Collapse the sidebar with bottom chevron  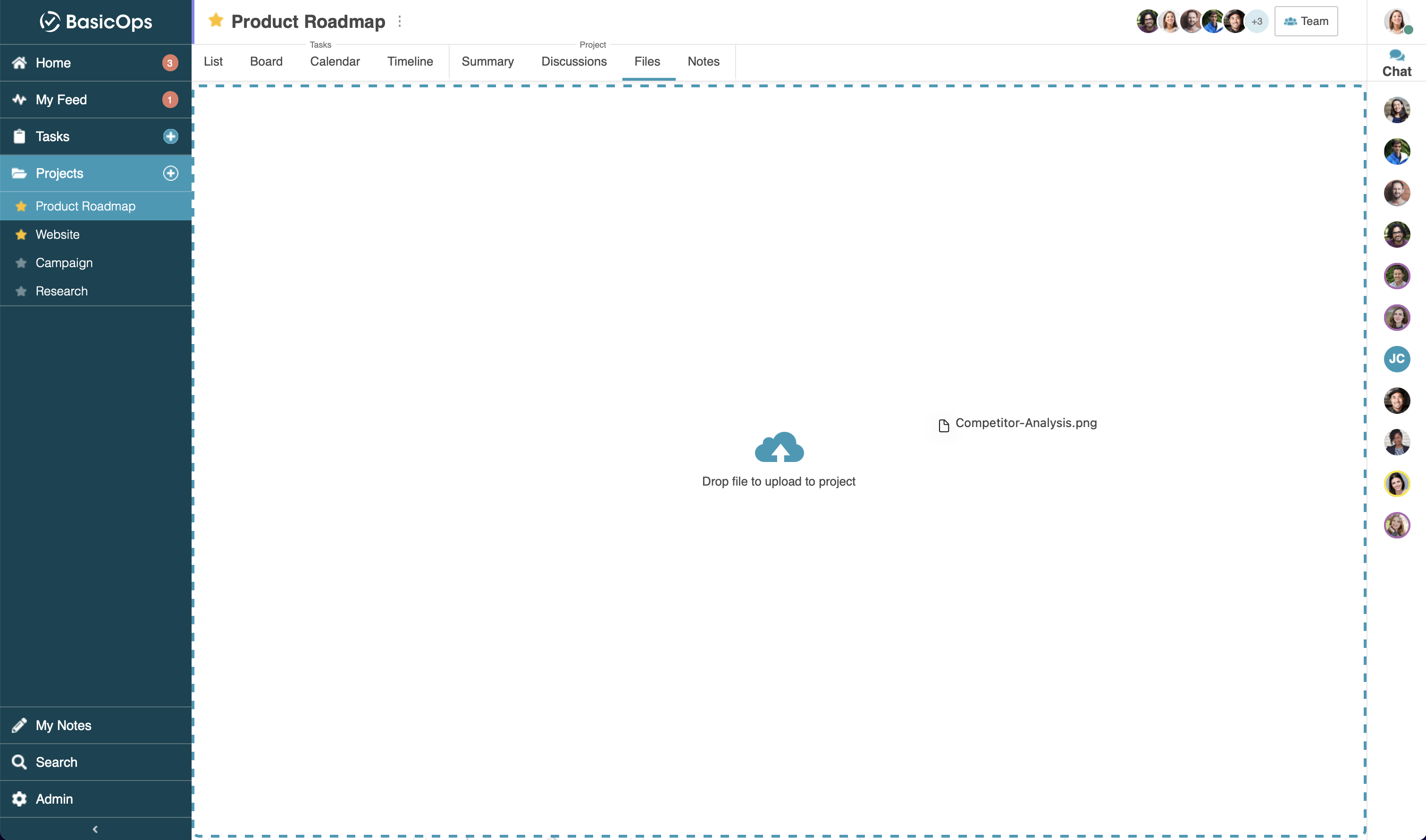click(95, 829)
